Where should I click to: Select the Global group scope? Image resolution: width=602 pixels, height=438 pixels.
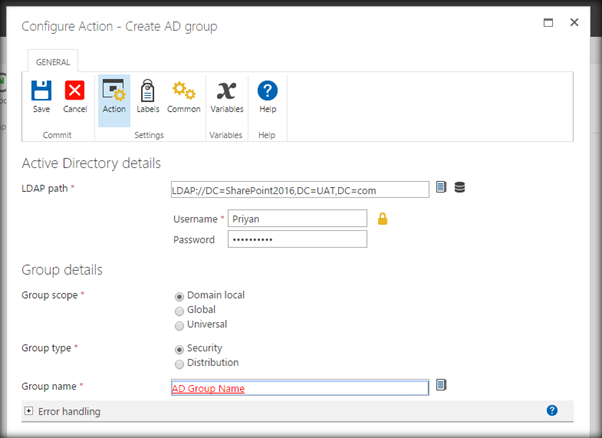[180, 310]
